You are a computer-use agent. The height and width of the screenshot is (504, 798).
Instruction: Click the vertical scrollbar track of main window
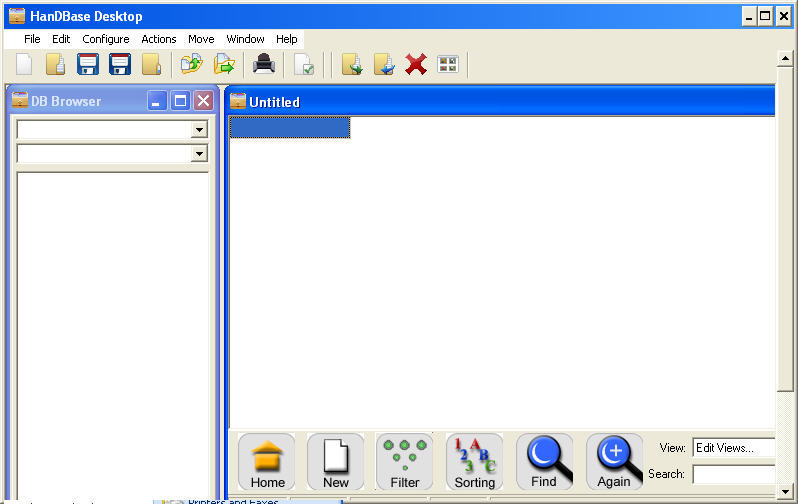[x=785, y=438]
